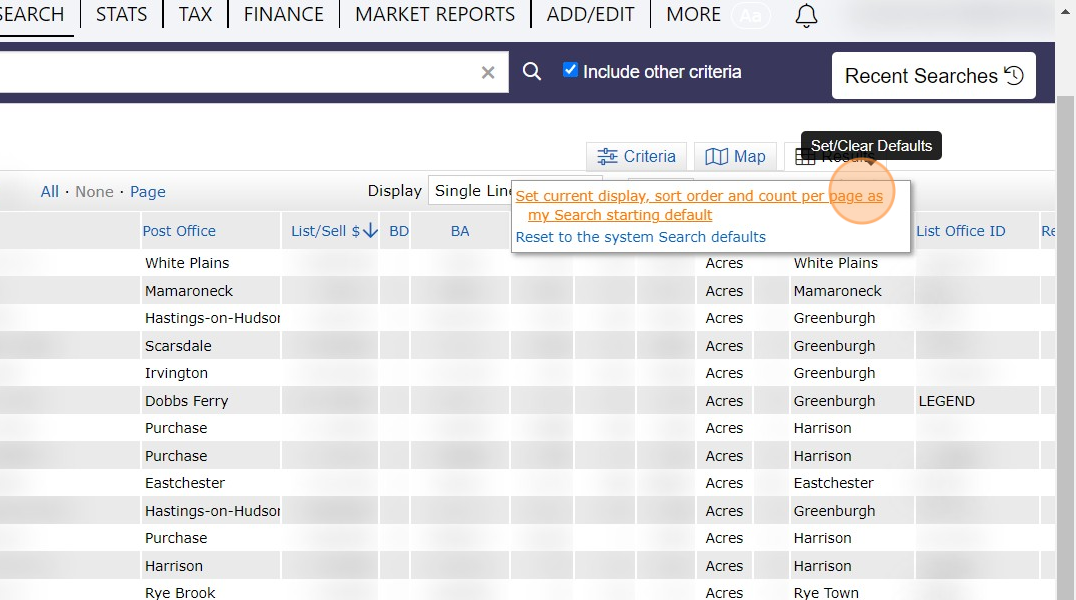Click Scarsdale post office cell
This screenshot has height=600, width=1076.
point(178,346)
